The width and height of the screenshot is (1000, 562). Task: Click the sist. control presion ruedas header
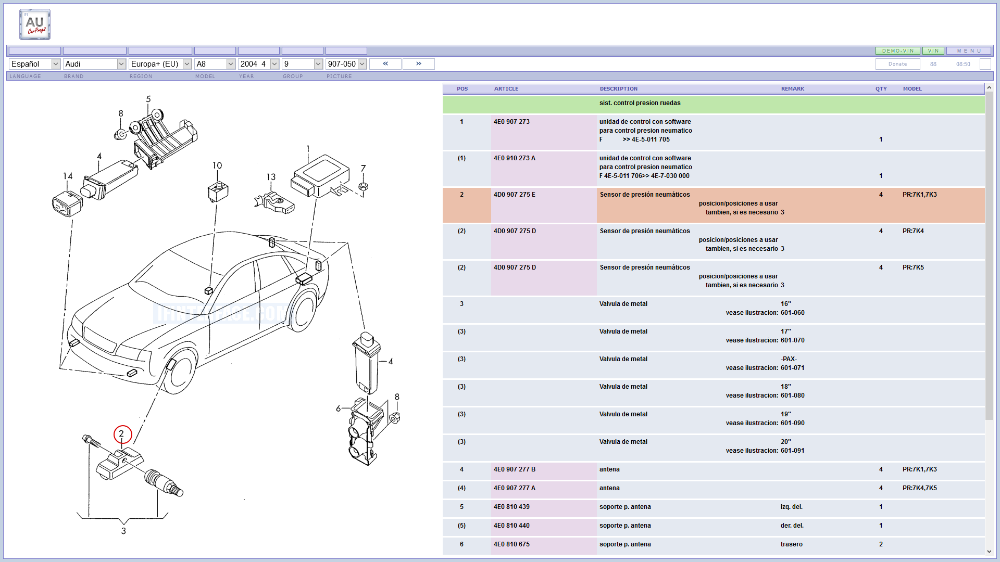pos(714,104)
